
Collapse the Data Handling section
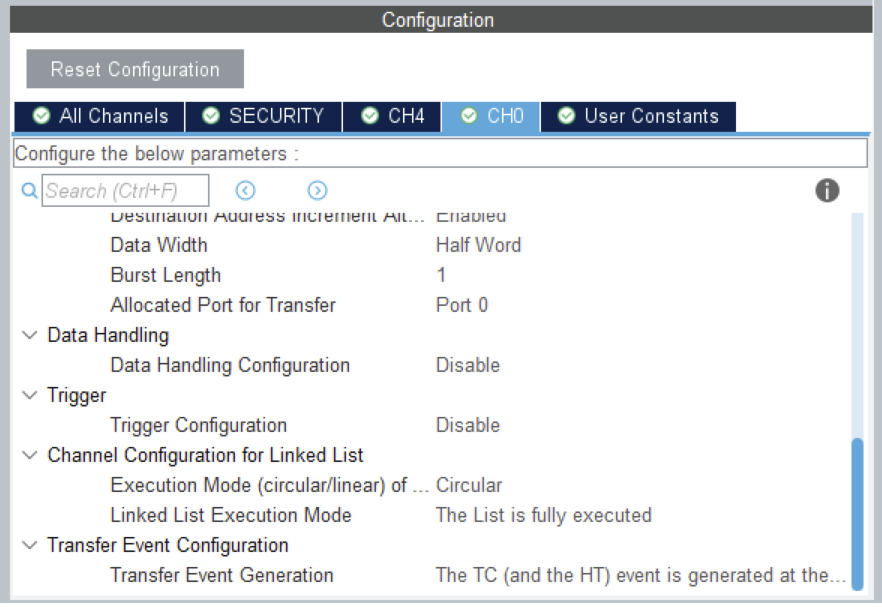pyautogui.click(x=29, y=335)
